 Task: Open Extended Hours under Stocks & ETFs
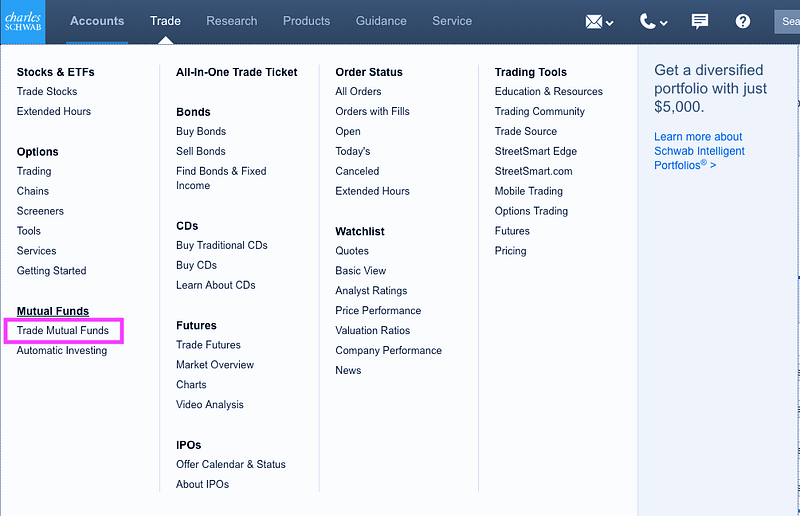pyautogui.click(x=54, y=111)
